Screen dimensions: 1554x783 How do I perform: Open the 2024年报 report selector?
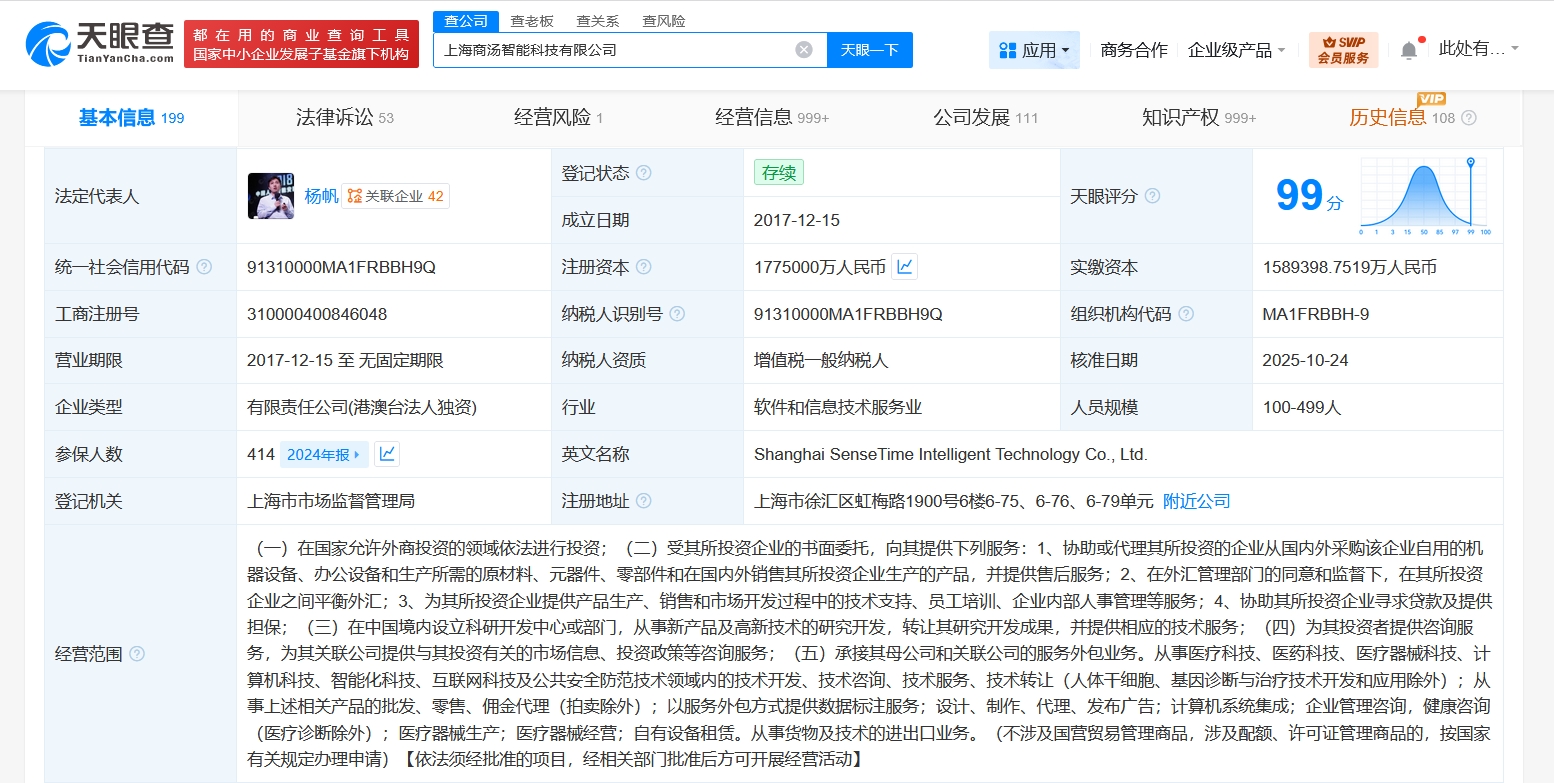point(323,454)
